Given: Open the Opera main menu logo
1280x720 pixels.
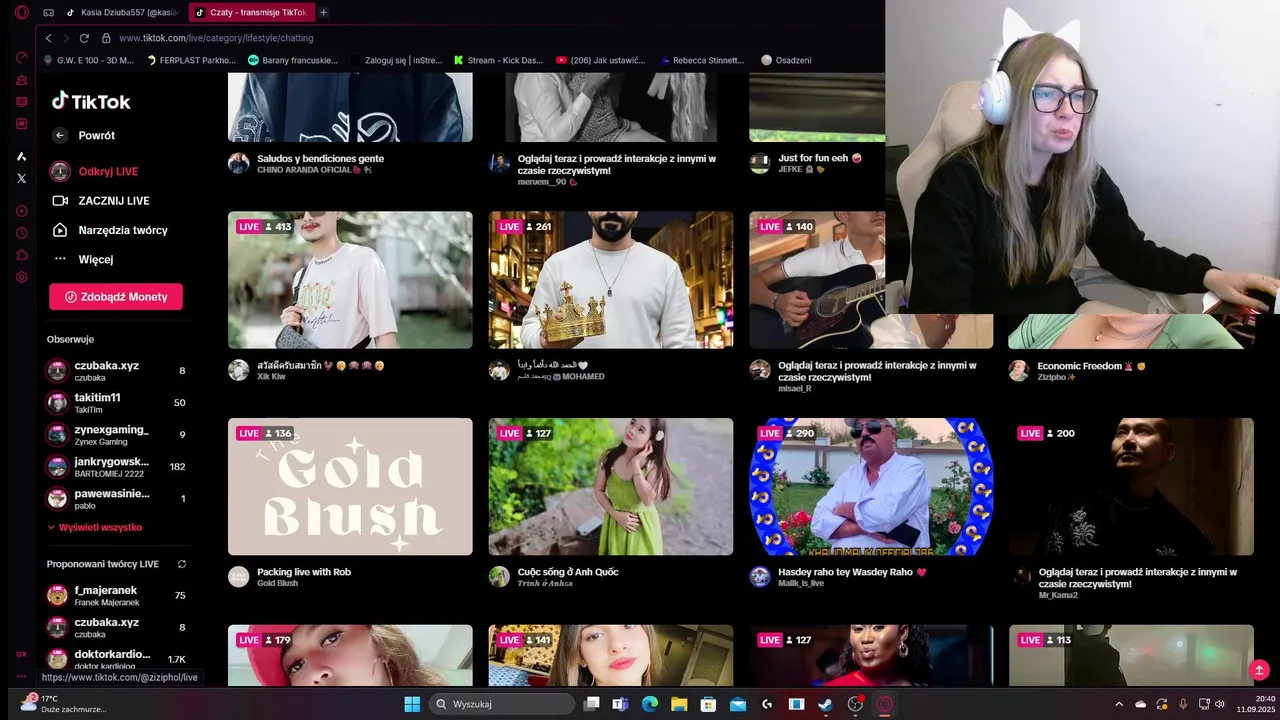Looking at the screenshot, I should [x=21, y=13].
